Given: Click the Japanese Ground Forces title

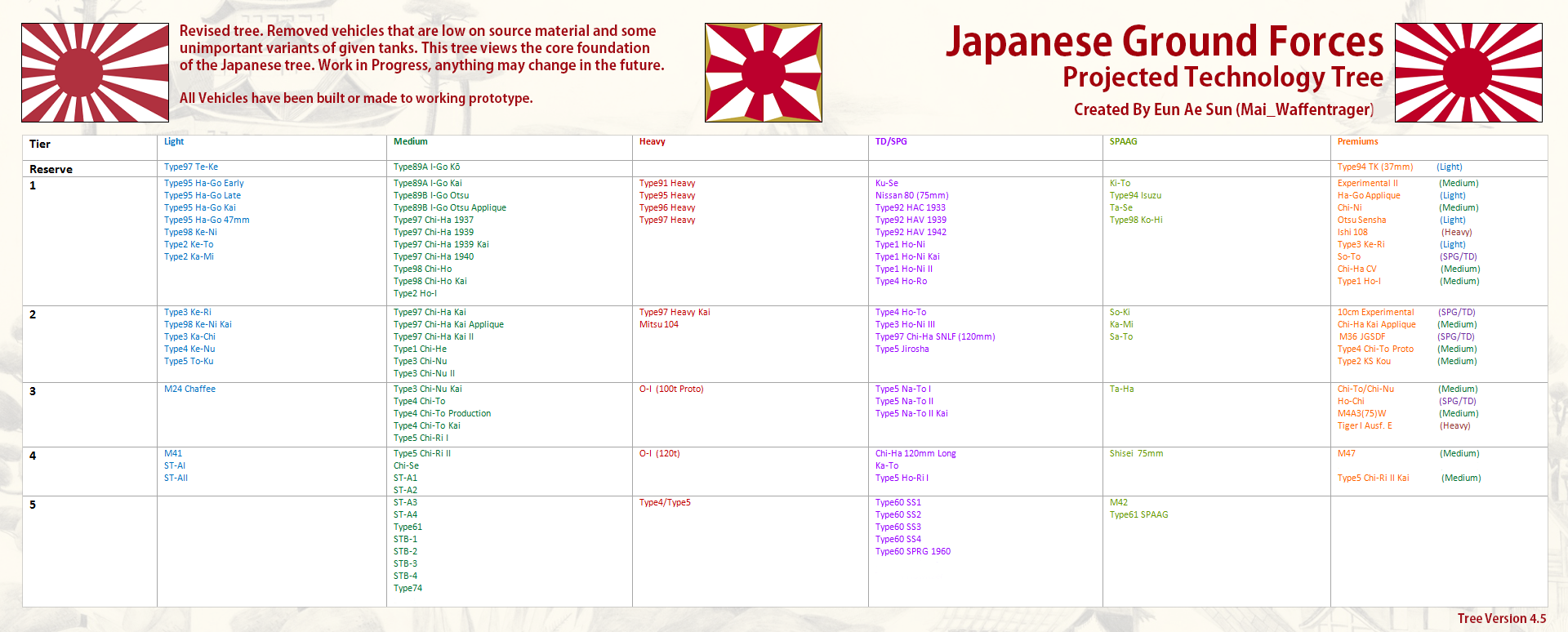Looking at the screenshot, I should (1165, 42).
